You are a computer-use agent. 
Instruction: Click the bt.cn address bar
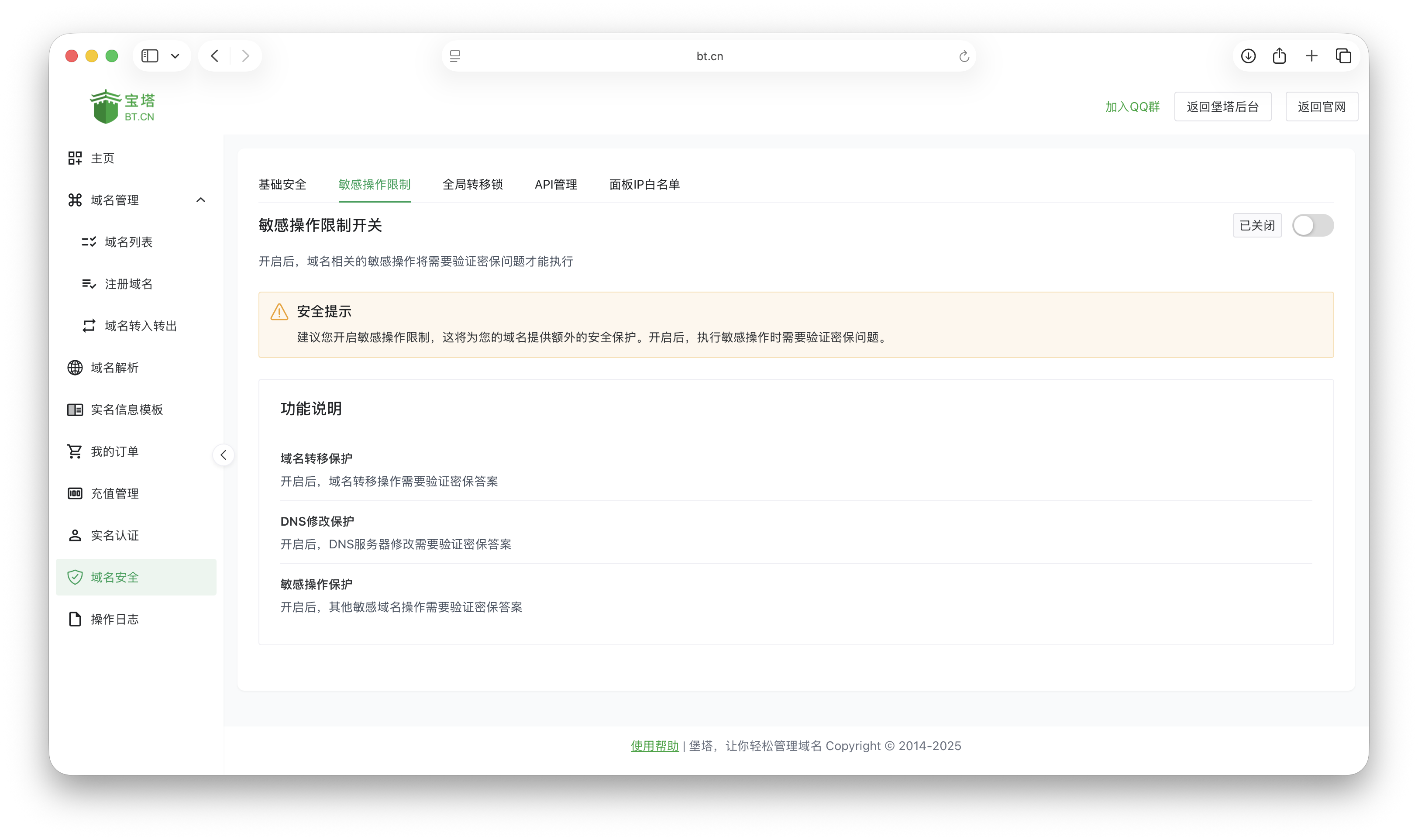(709, 55)
